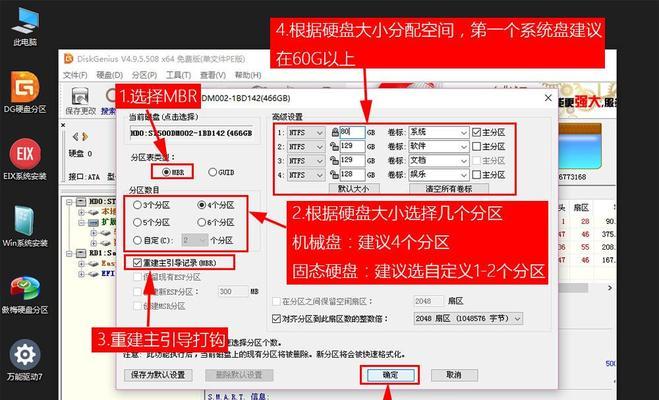Screen dimensions: 659x400
Task: Open file system dropdown for partition 2
Action: [x=306, y=147]
